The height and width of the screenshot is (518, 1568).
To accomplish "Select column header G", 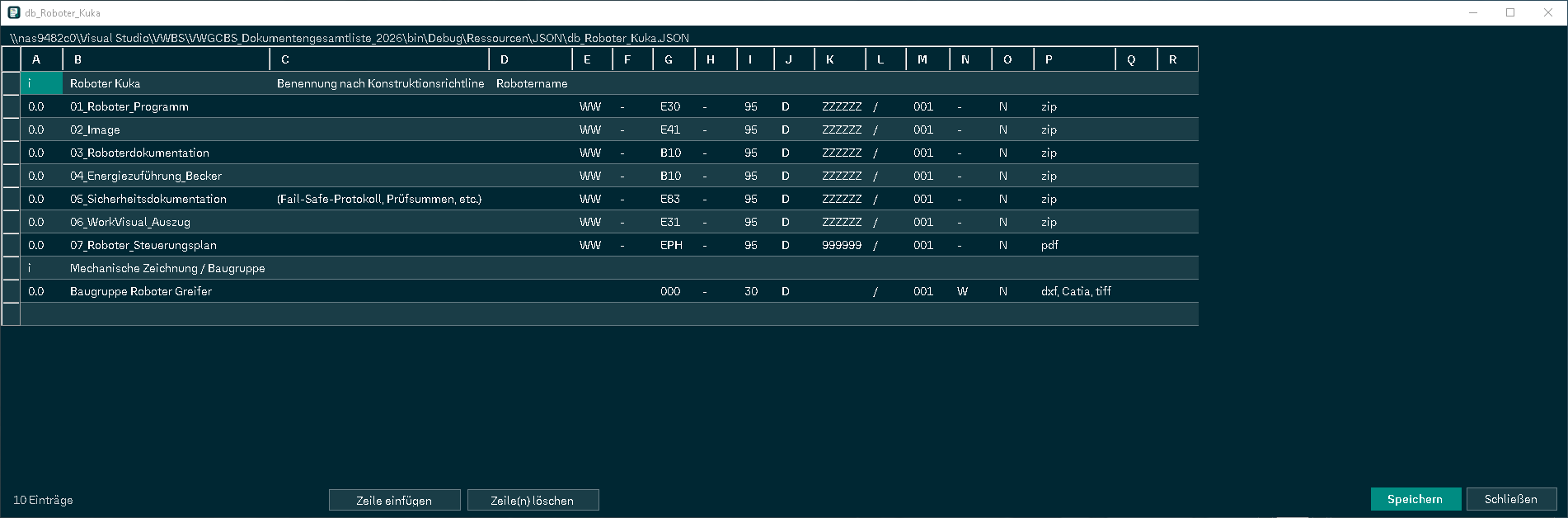I will coord(674,59).
